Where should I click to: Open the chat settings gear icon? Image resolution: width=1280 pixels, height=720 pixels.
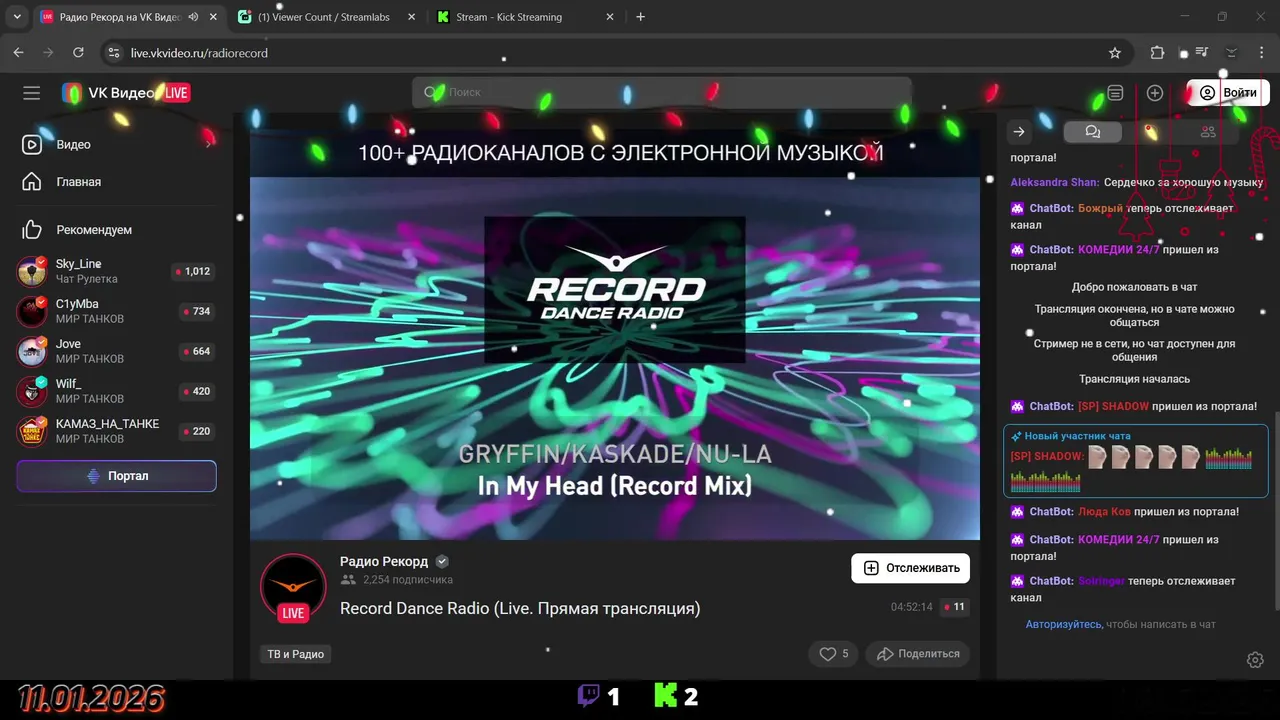pos(1255,660)
